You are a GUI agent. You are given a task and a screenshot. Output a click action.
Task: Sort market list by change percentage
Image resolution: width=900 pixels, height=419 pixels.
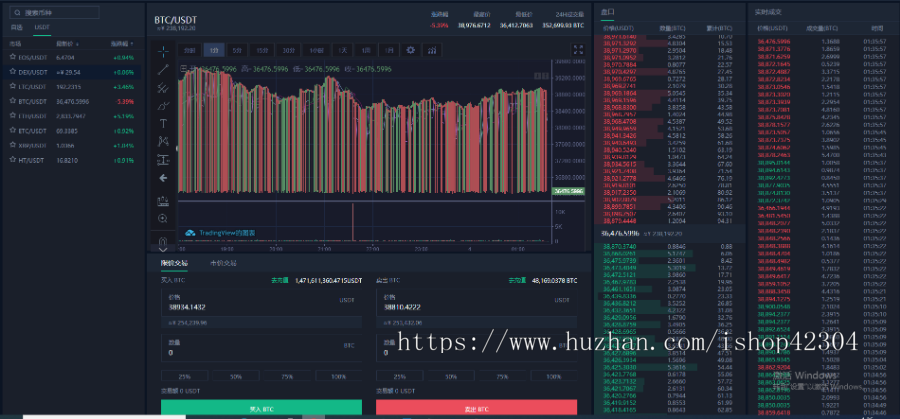[x=122, y=44]
